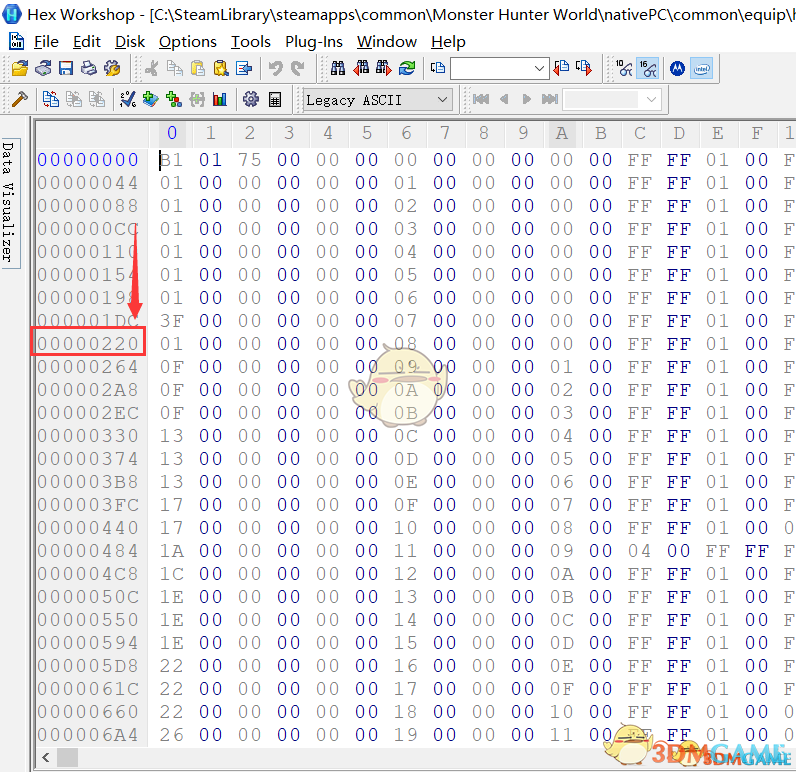Open the Base Converter calculator icon
796x772 pixels.
tap(275, 99)
